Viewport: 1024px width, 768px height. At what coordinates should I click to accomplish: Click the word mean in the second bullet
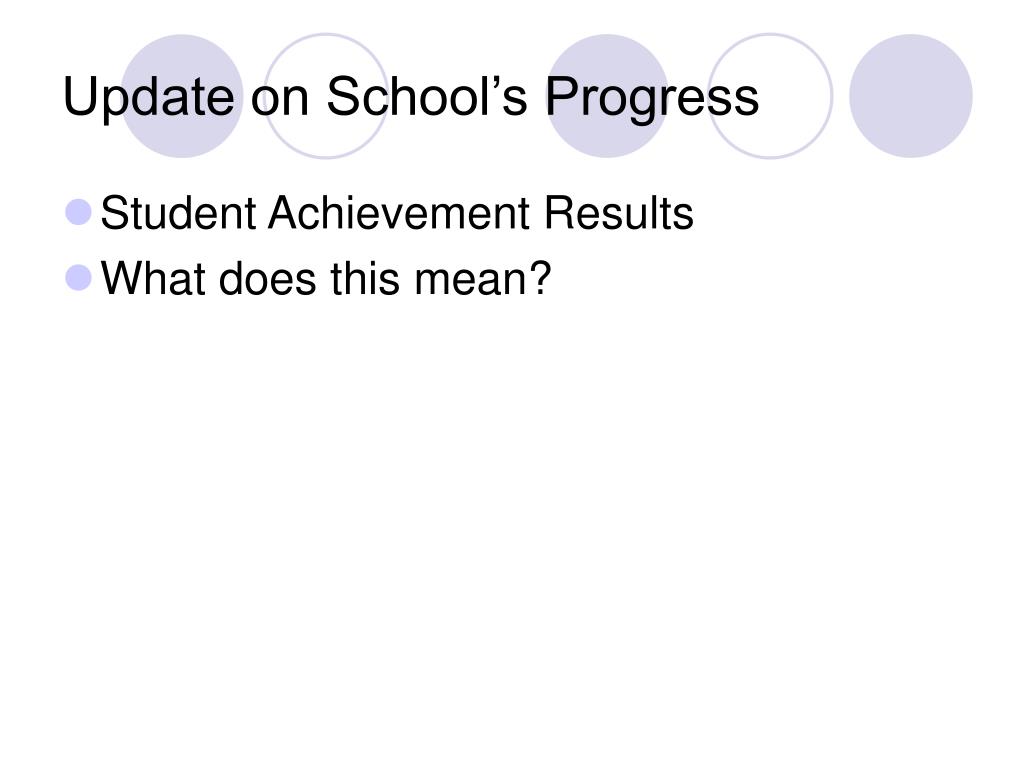click(x=468, y=282)
